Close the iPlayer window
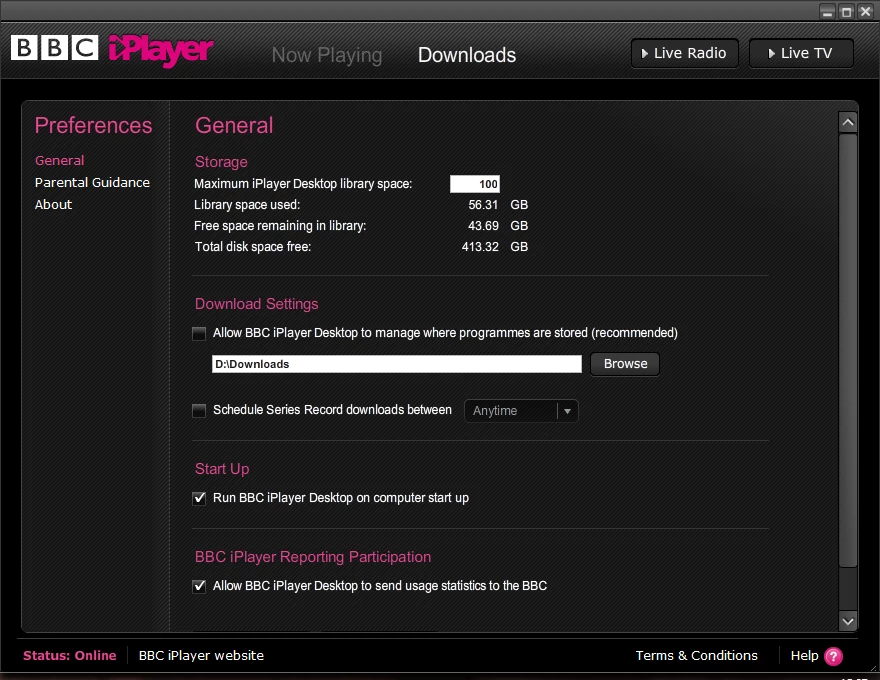This screenshot has height=680, width=880. pos(866,11)
